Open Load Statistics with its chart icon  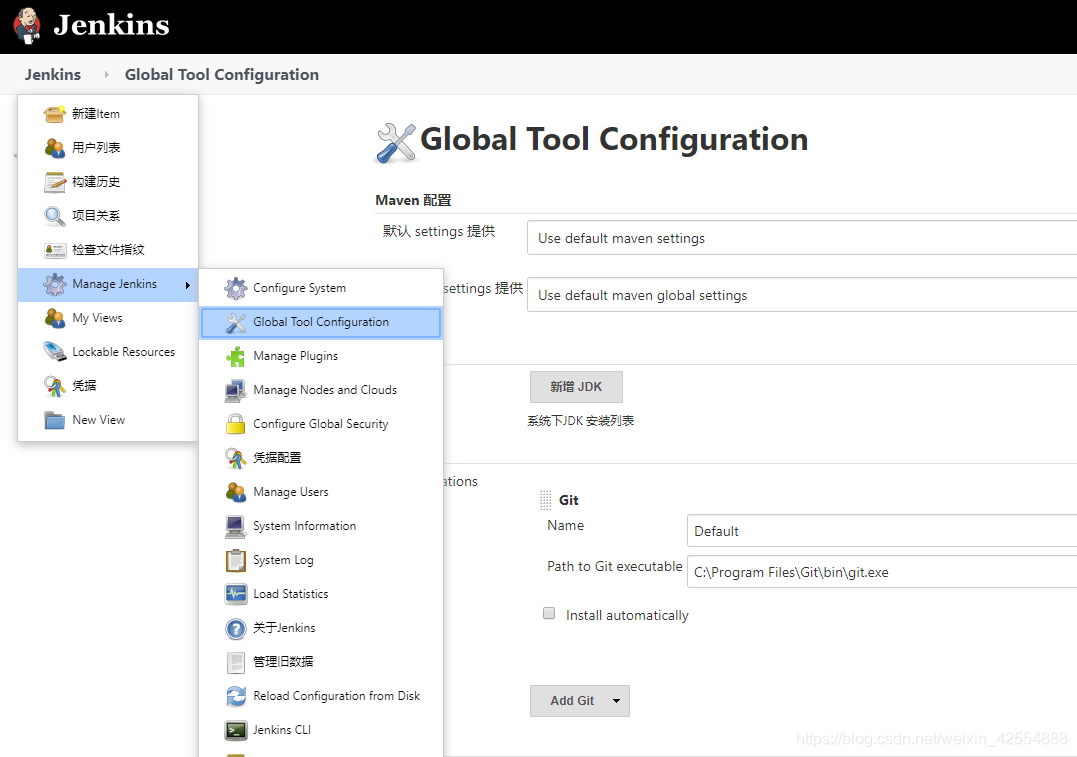pyautogui.click(x=236, y=594)
